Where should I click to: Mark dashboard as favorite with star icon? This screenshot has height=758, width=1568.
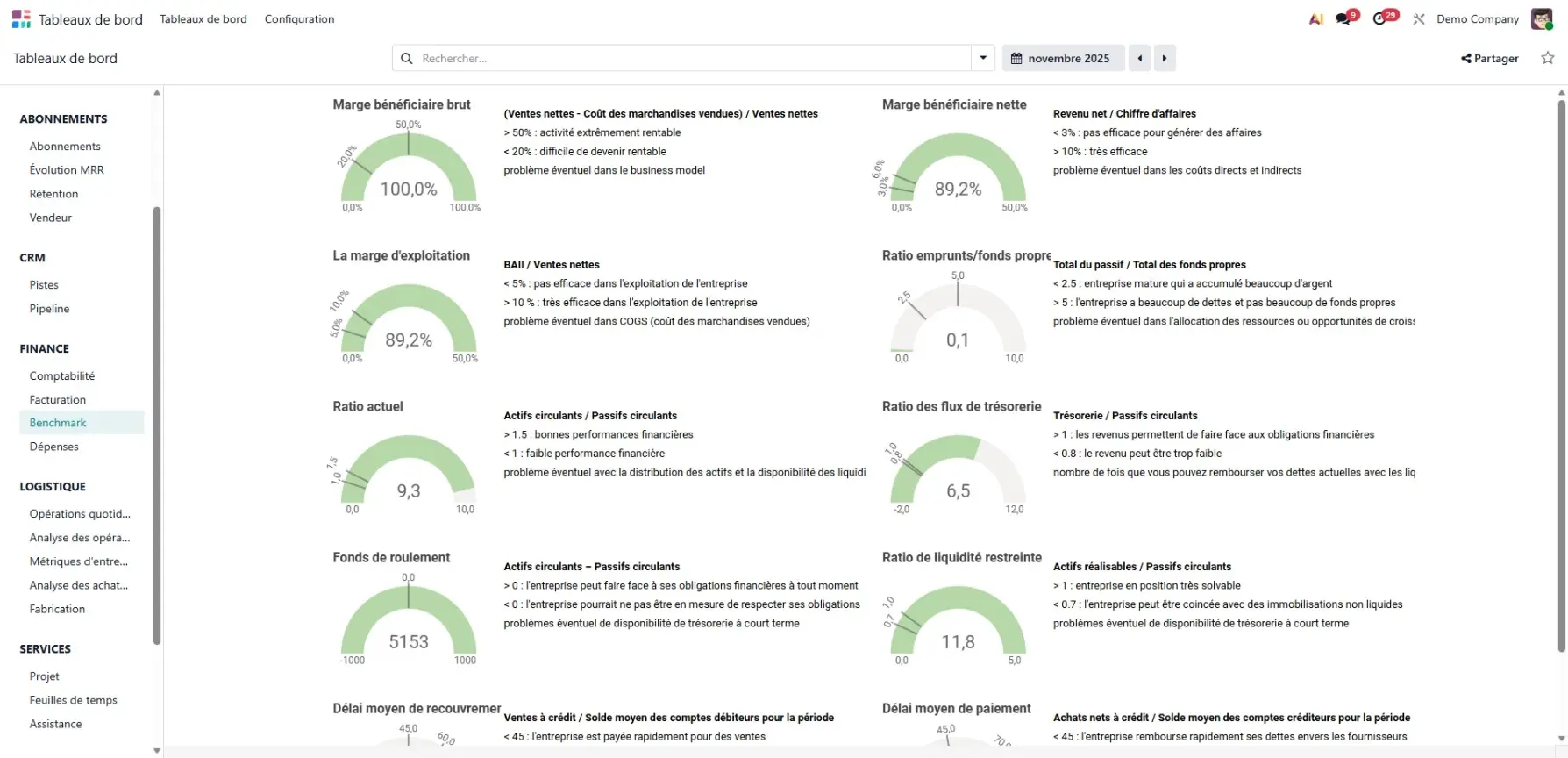[x=1548, y=58]
